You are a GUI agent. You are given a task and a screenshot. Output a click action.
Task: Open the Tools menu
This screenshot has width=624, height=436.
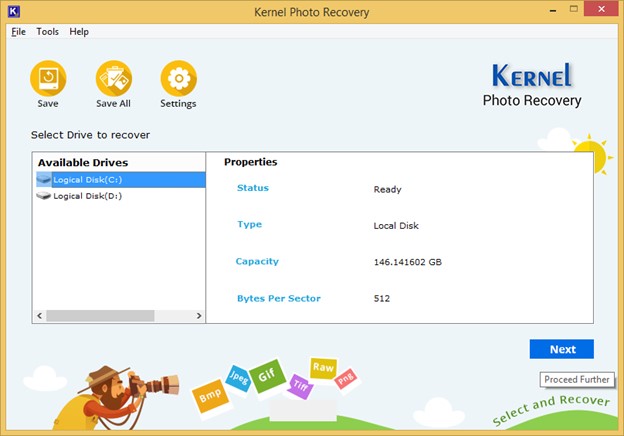(47, 31)
